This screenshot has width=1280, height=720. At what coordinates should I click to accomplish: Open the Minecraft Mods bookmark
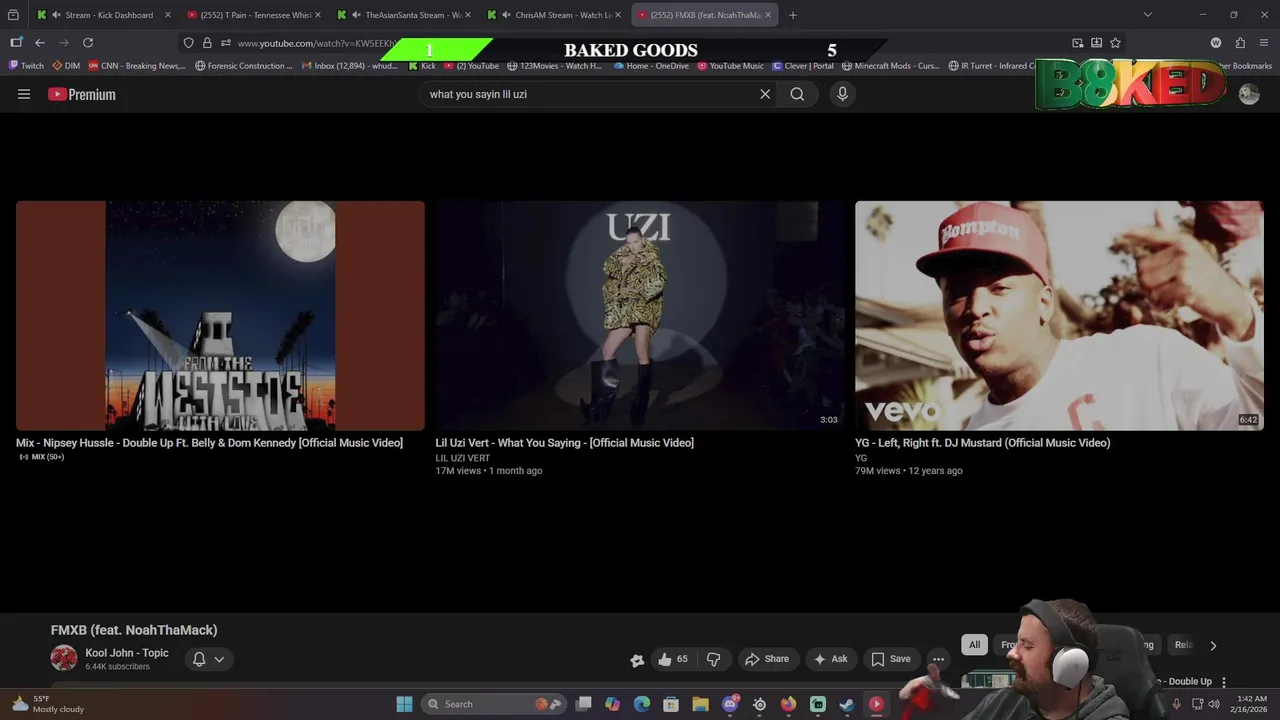tap(891, 66)
